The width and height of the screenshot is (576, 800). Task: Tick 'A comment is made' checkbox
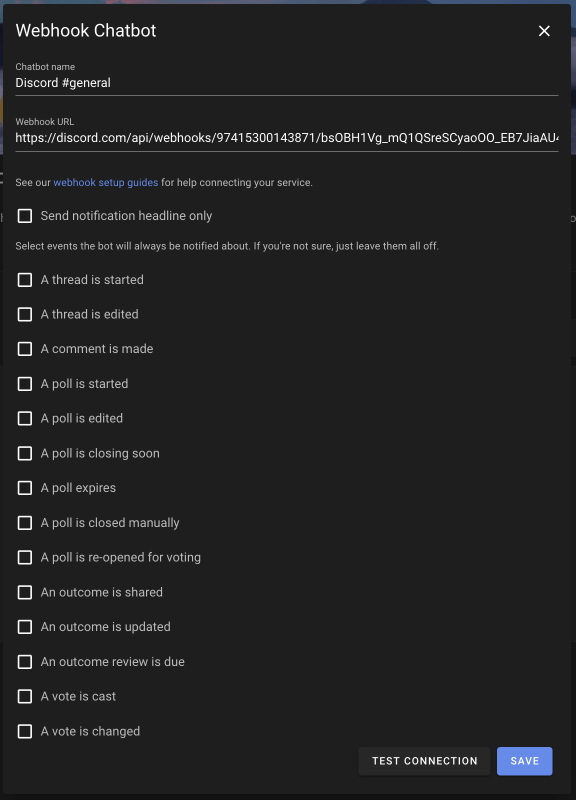click(x=24, y=349)
